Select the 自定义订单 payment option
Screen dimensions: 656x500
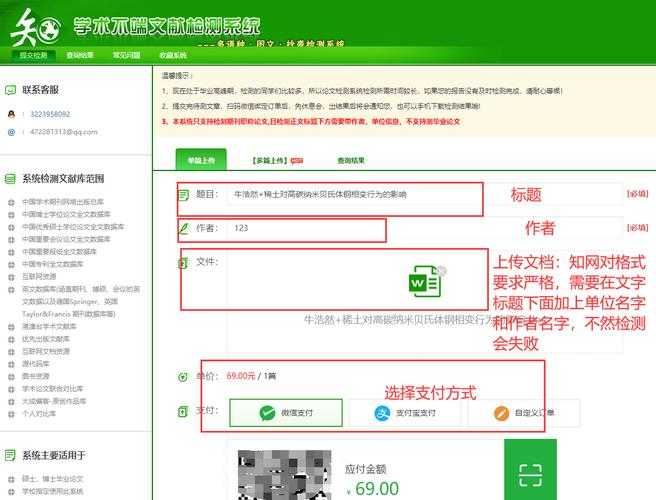[524, 413]
